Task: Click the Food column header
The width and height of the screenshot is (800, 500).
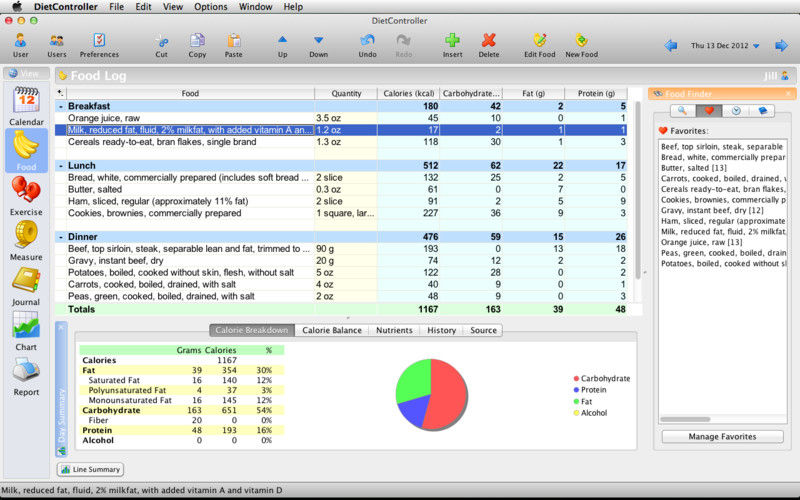Action: 190,93
